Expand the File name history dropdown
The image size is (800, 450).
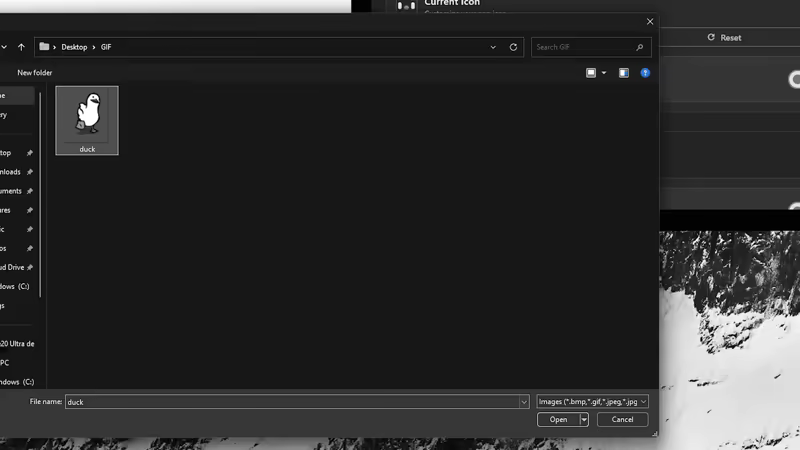pyautogui.click(x=524, y=402)
